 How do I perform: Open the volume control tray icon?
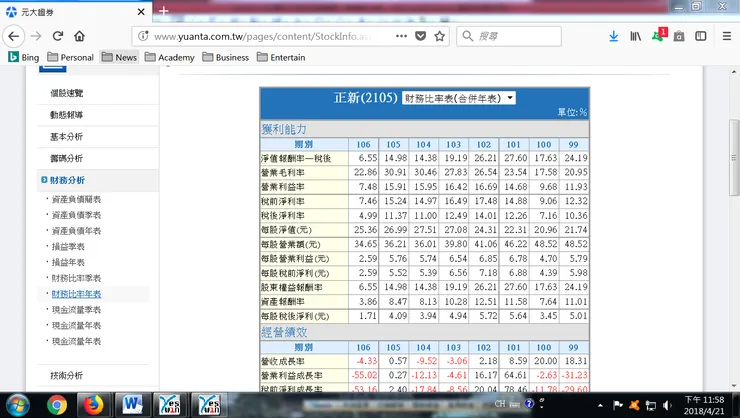[667, 405]
